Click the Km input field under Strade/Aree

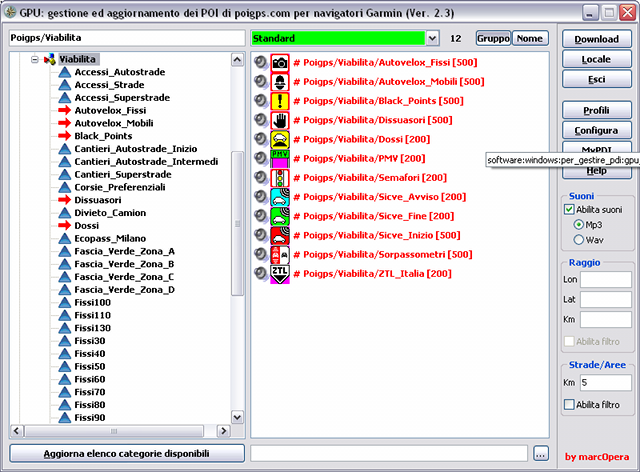[605, 382]
